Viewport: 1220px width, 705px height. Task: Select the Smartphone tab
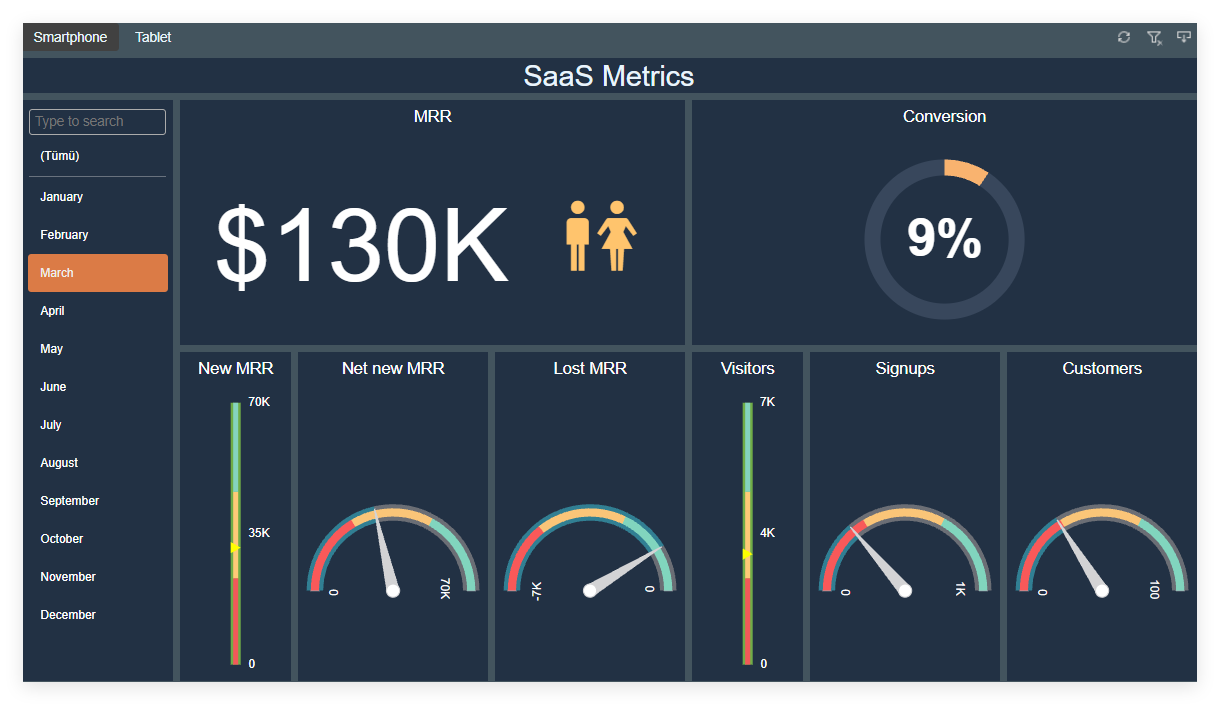tap(70, 37)
